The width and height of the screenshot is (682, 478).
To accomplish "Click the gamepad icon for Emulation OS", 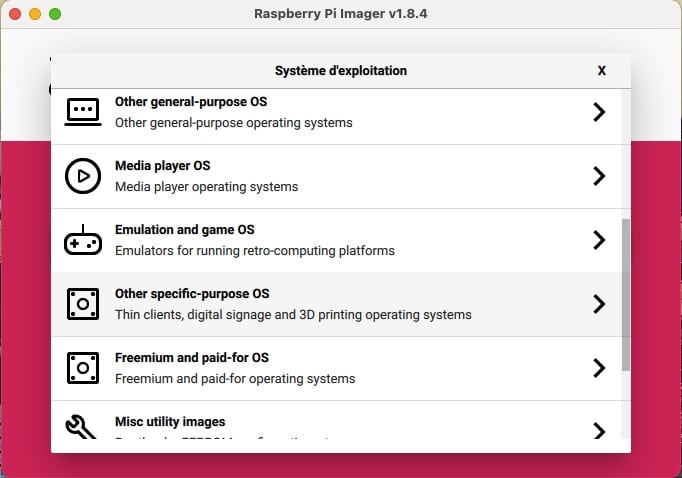I will click(82, 240).
